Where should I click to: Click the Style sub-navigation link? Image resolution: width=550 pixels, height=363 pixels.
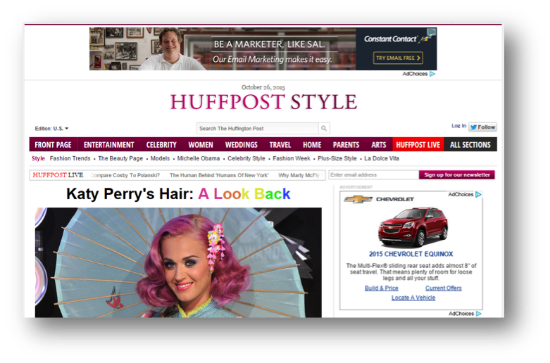(x=38, y=159)
